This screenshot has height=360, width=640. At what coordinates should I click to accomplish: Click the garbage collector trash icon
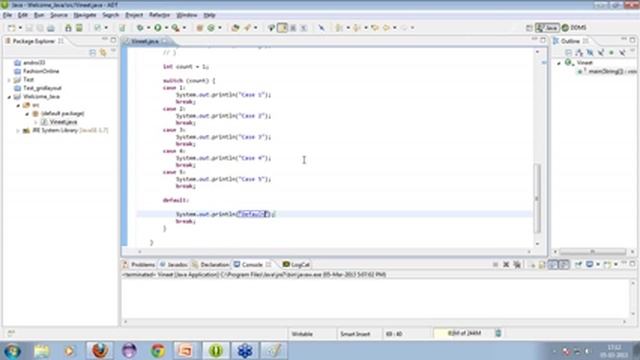pos(498,333)
